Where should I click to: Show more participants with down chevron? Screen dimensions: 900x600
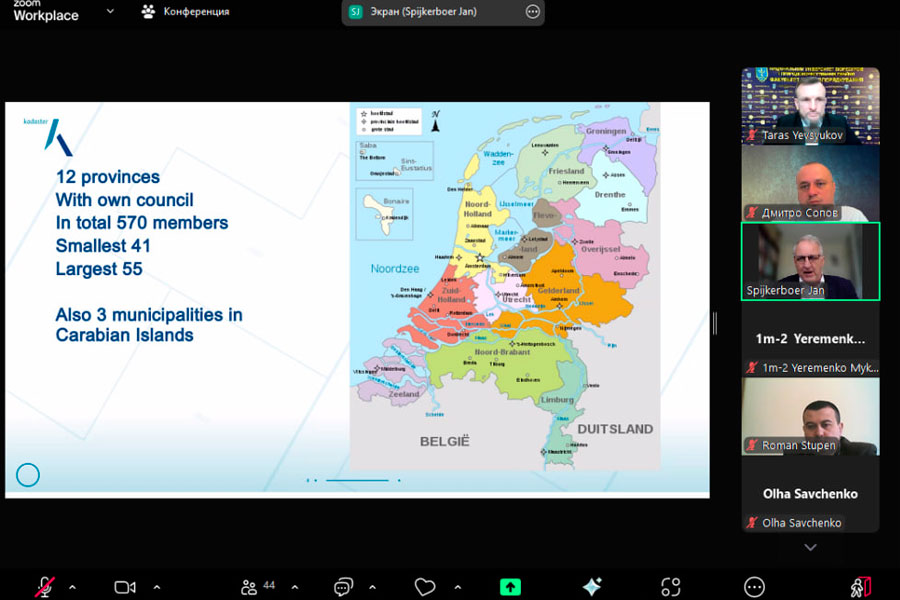810,547
